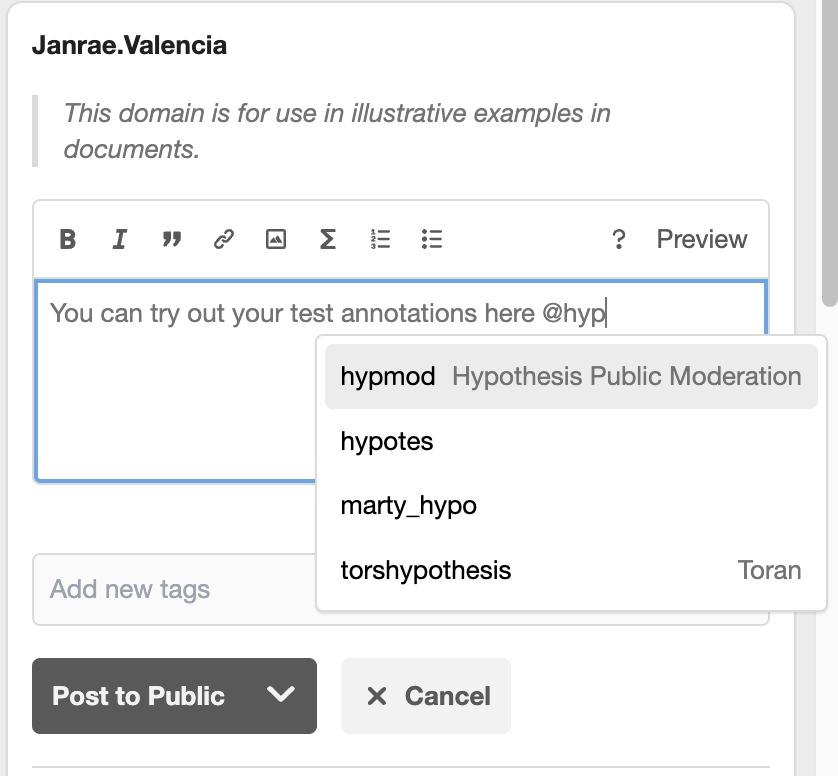The image size is (838, 776).
Task: Apply italic formatting to the annotation text
Action: pos(120,239)
